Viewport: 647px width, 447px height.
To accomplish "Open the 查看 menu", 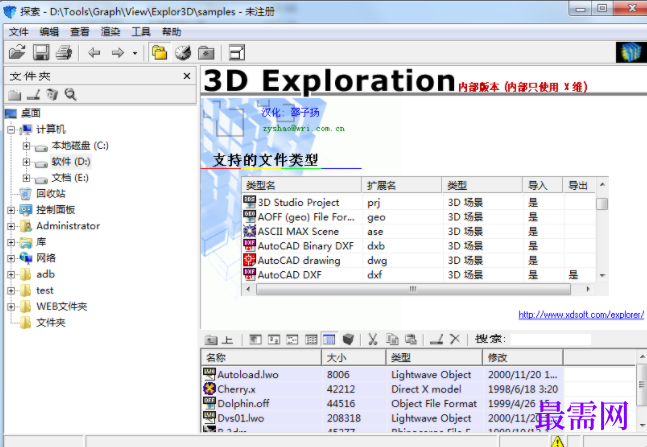I will (80, 32).
